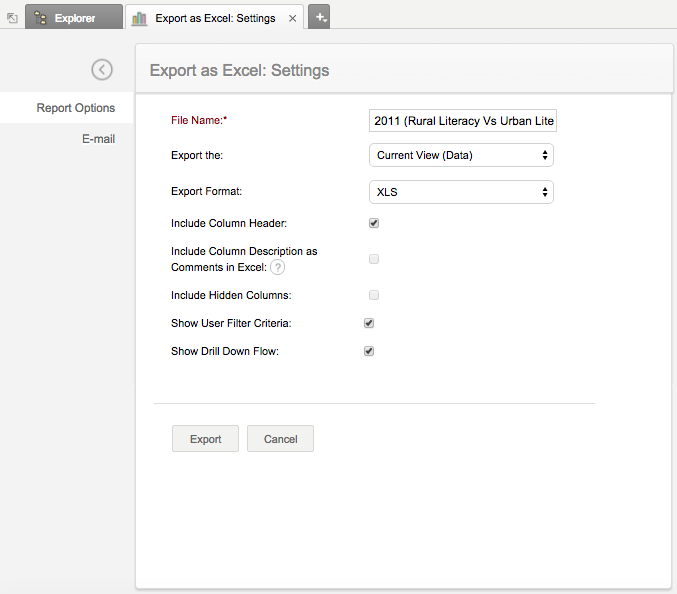Open help for Column Description option

[x=278, y=267]
